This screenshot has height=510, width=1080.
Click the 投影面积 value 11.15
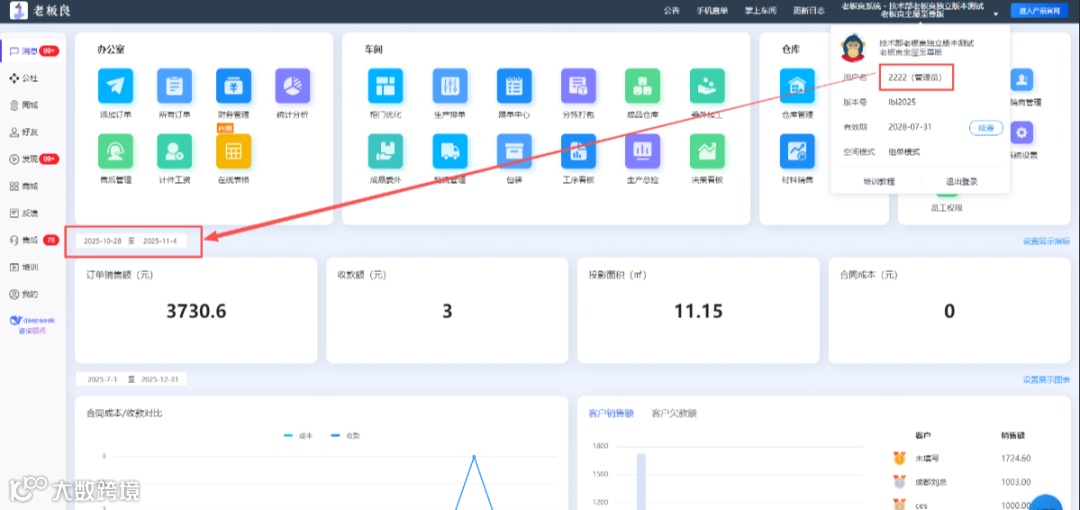(698, 312)
